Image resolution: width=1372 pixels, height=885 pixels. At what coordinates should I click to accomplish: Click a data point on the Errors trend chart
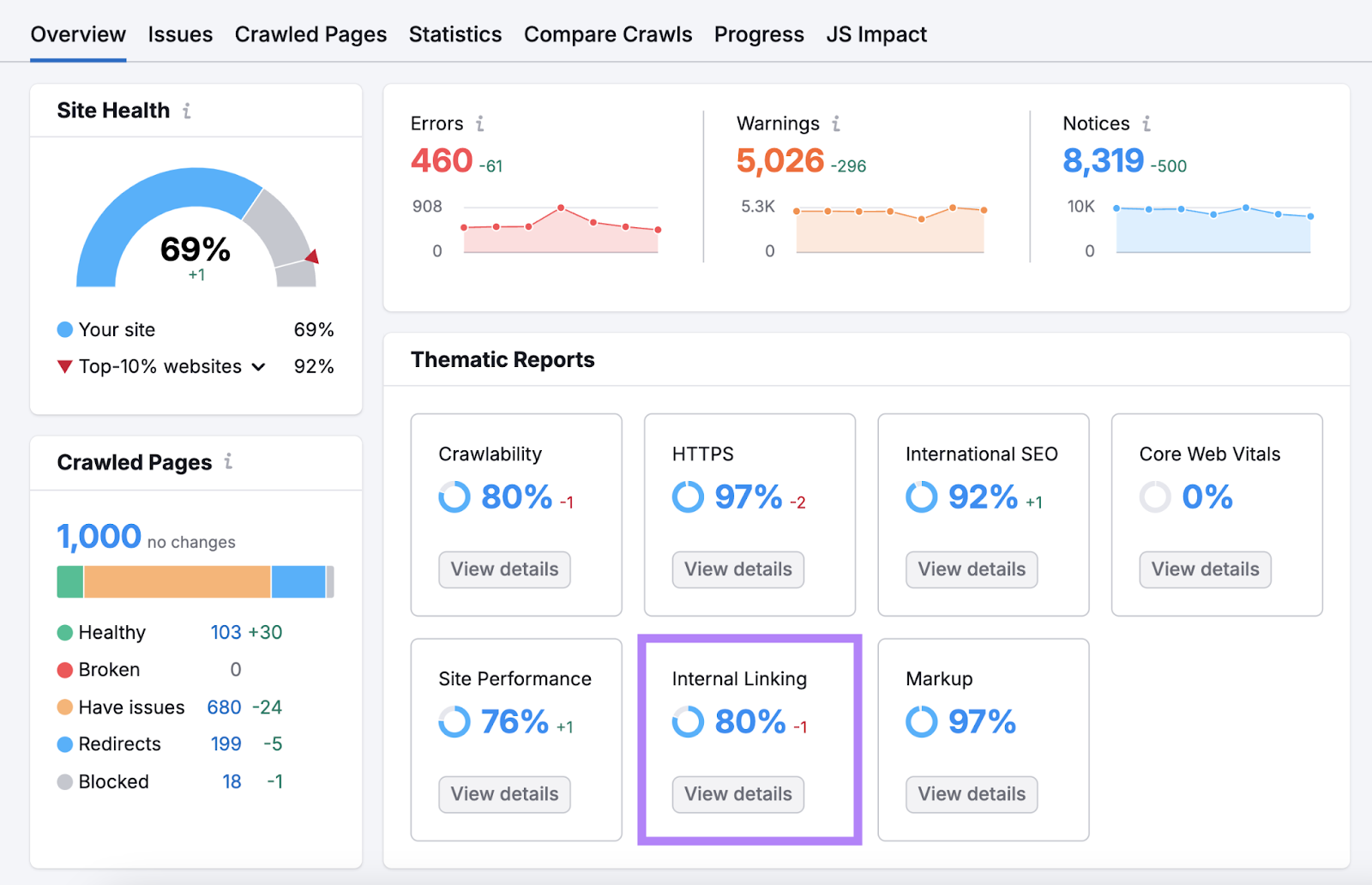[561, 208]
